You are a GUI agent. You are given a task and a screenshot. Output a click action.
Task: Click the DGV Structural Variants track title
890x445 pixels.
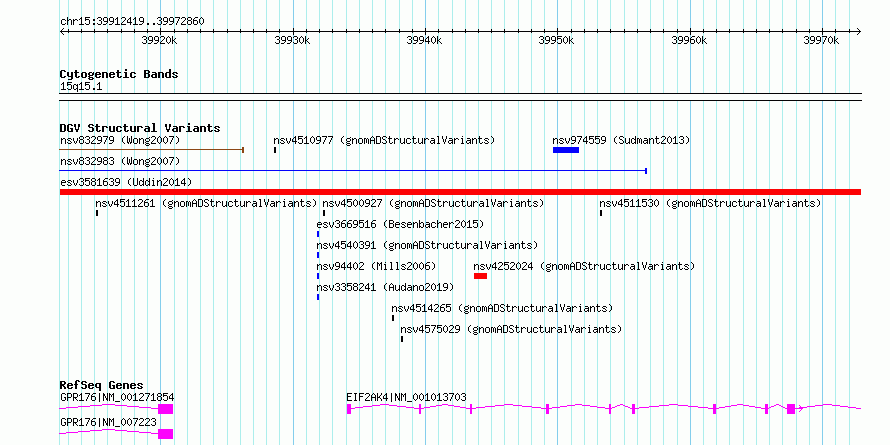tap(140, 128)
